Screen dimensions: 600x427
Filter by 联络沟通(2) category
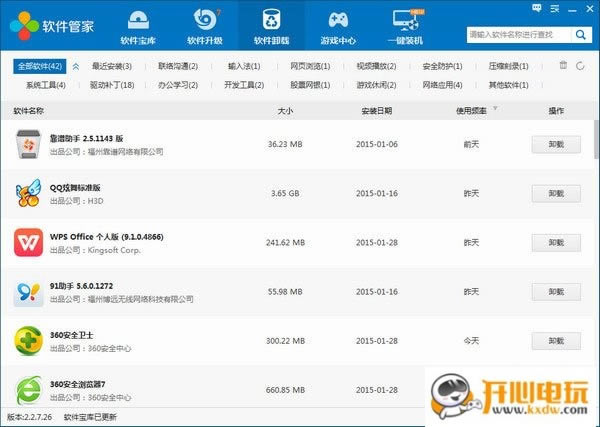click(x=178, y=66)
